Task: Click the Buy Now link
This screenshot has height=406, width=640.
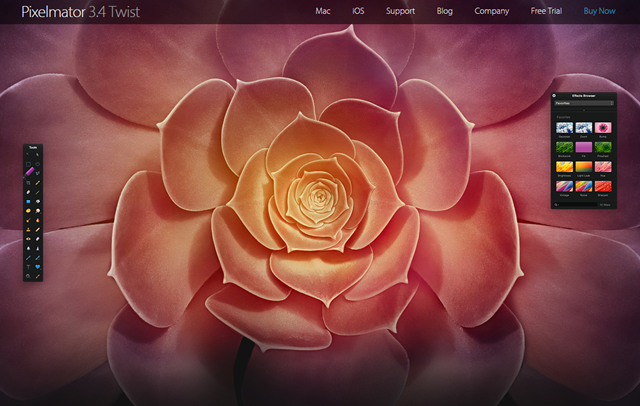Action: click(x=600, y=11)
